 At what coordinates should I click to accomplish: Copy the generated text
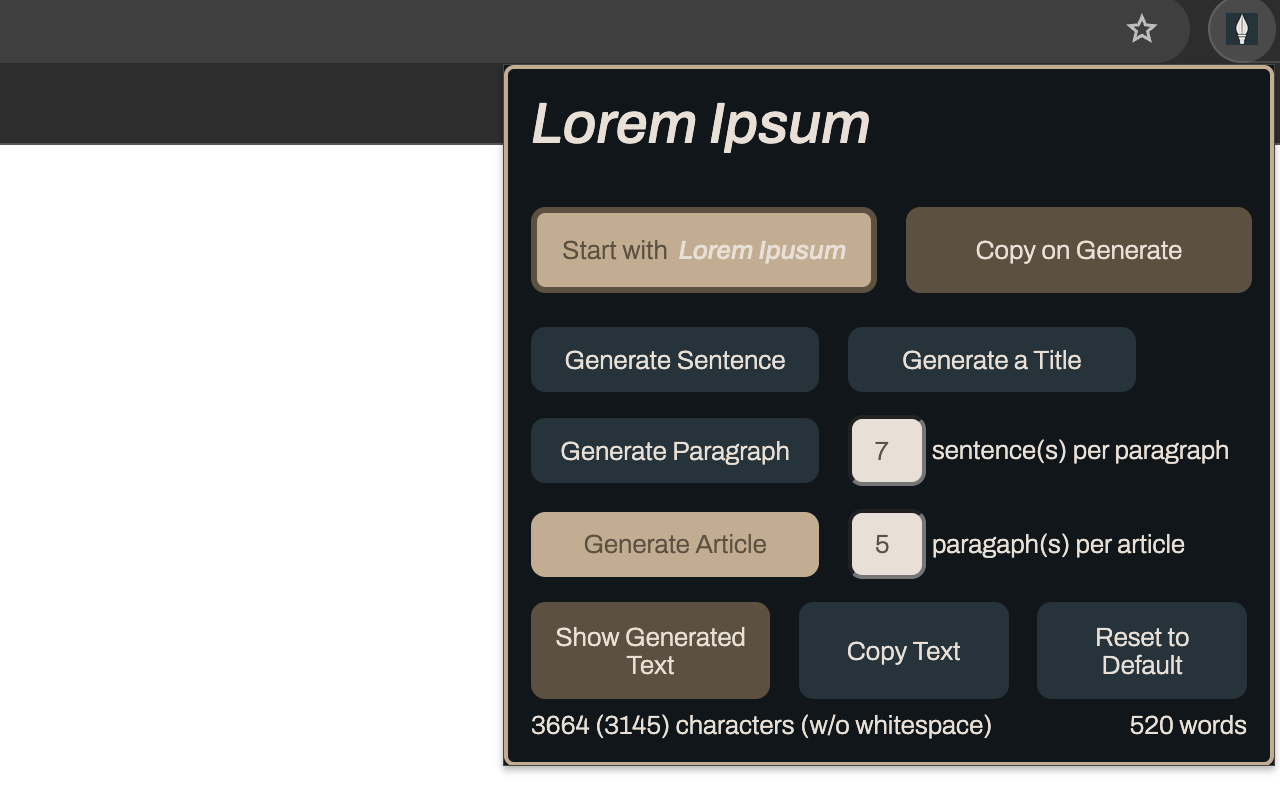tap(903, 650)
